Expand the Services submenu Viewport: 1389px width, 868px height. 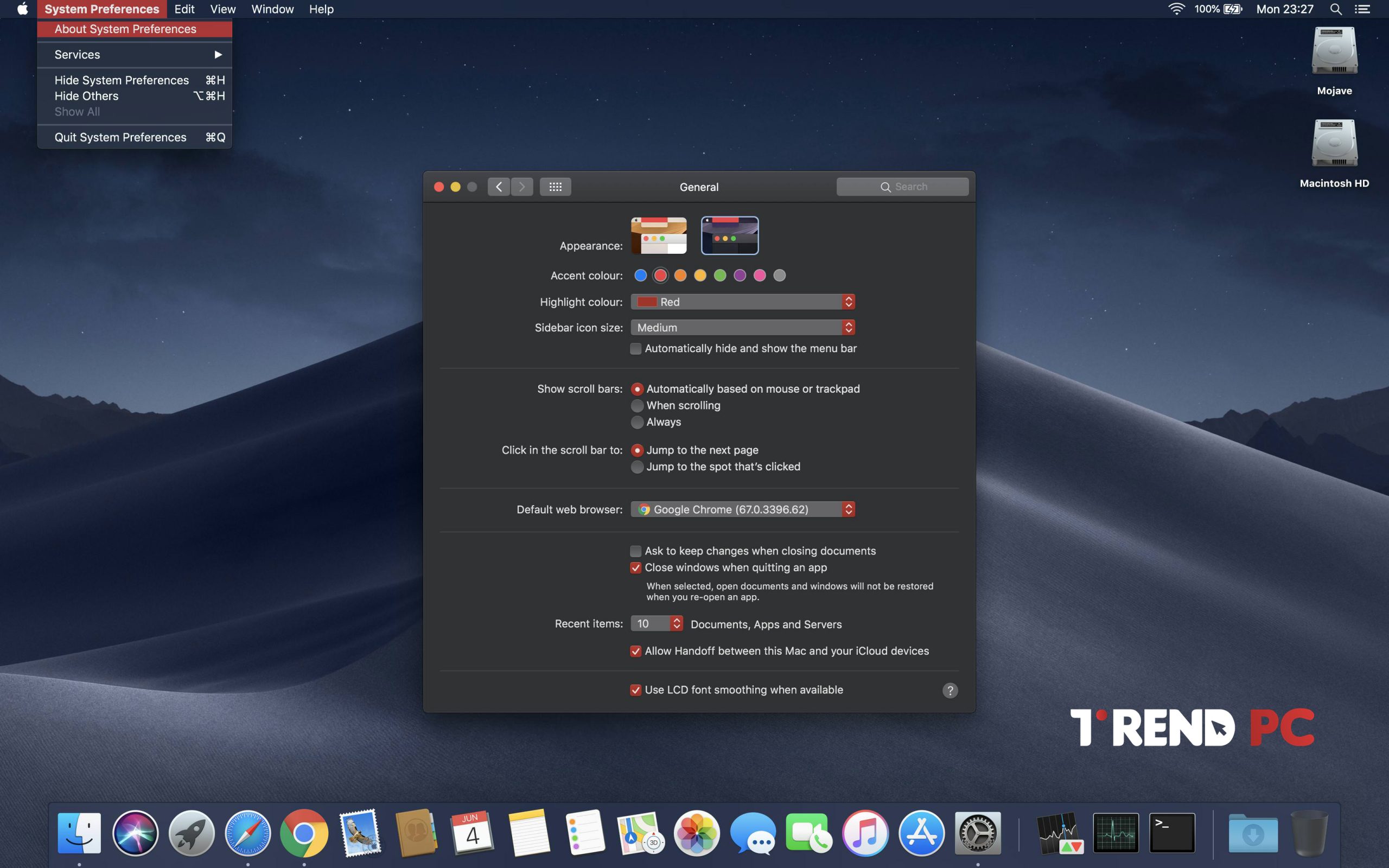pyautogui.click(x=135, y=55)
